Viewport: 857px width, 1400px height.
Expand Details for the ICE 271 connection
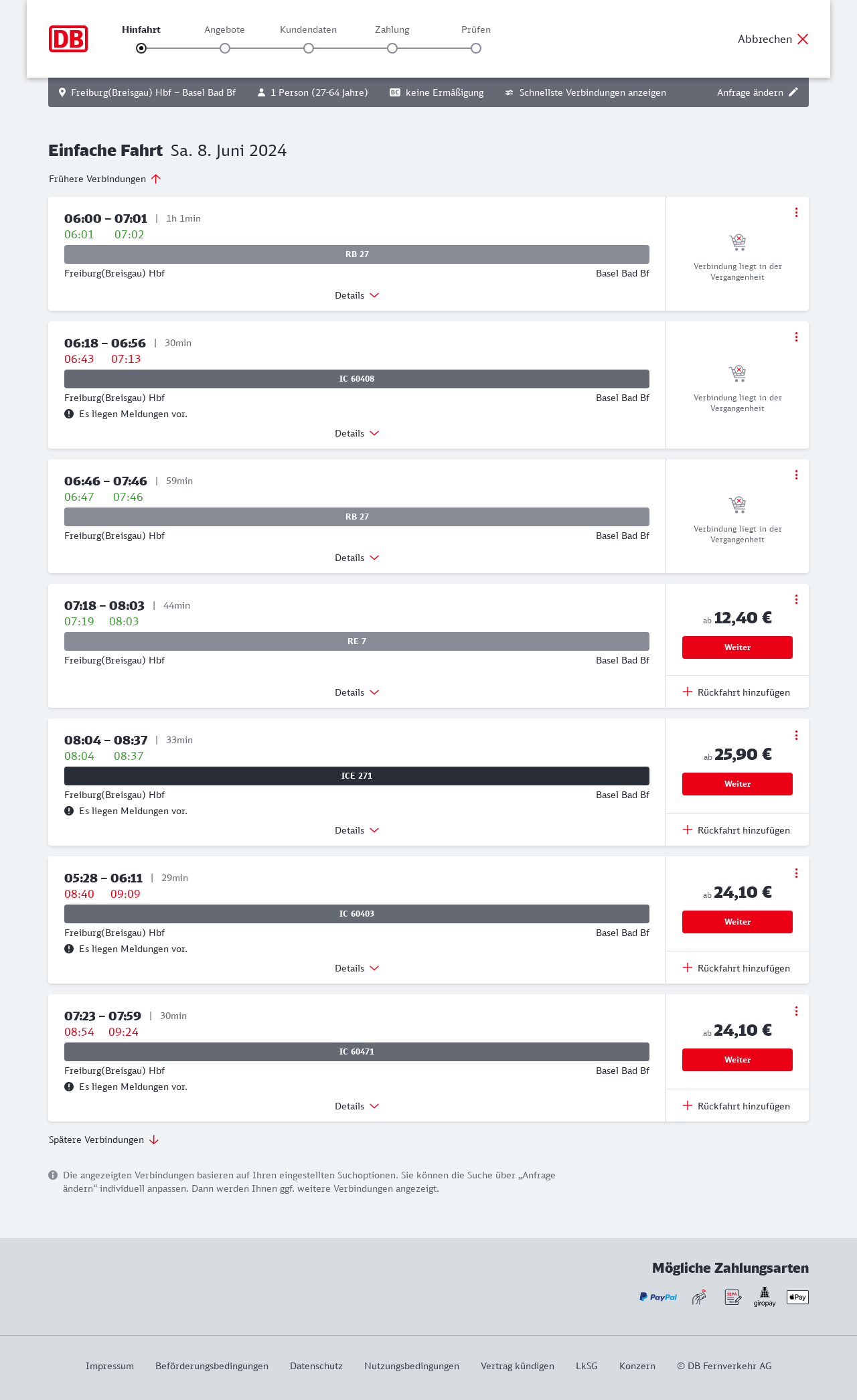tap(356, 830)
